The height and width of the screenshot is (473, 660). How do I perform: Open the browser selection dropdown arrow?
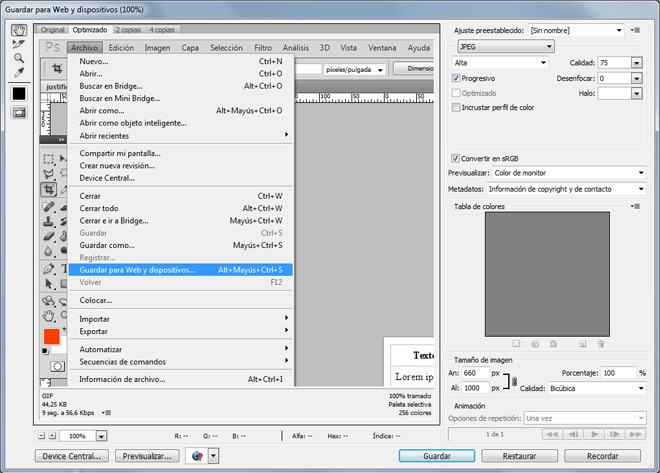pos(213,456)
